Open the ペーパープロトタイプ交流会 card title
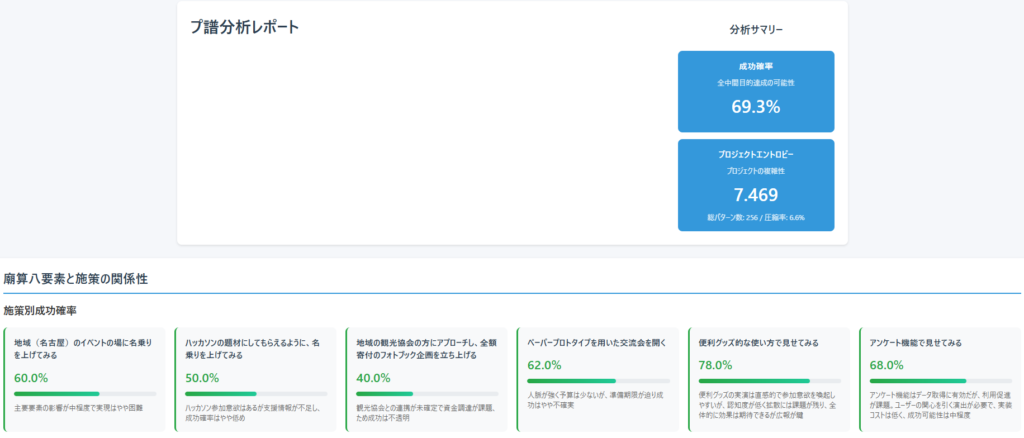 tap(596, 342)
